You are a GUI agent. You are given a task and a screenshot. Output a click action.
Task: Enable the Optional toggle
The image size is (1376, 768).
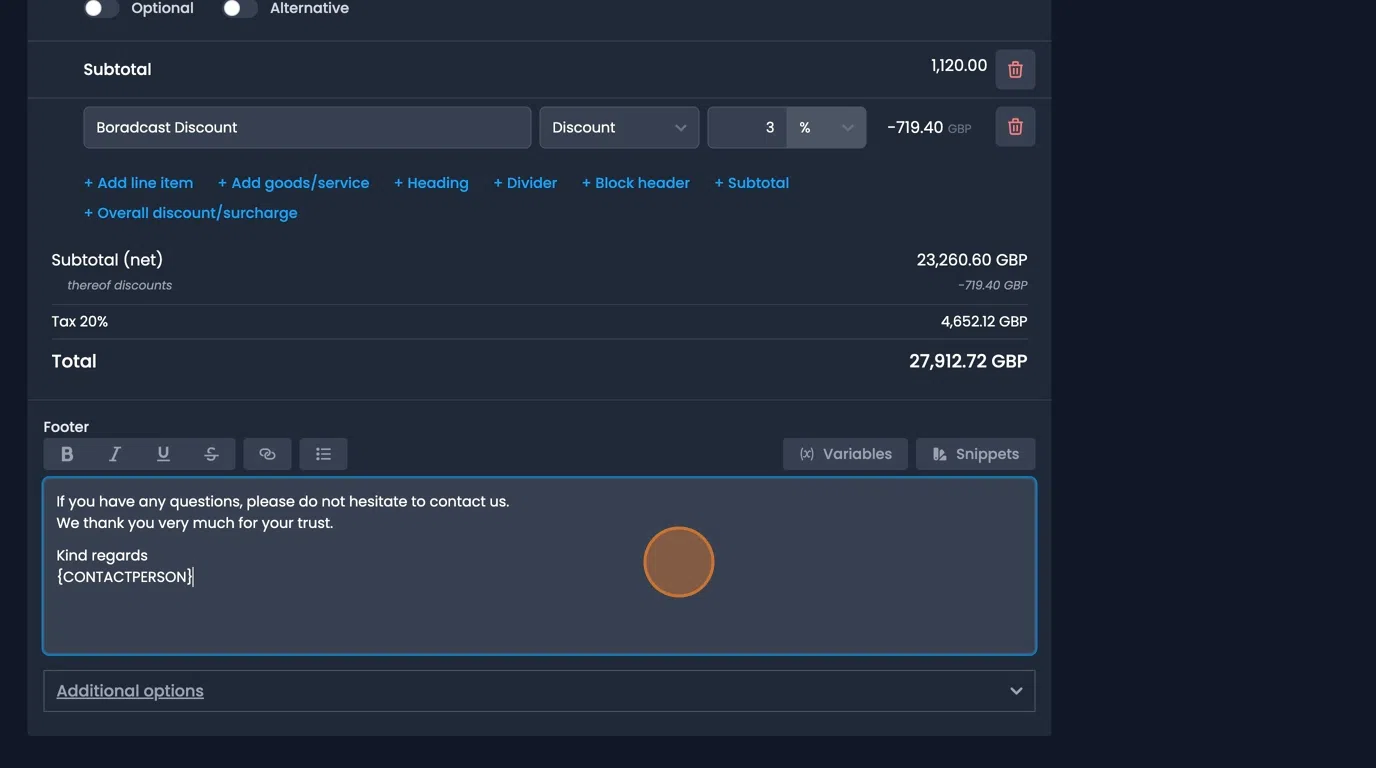101,7
